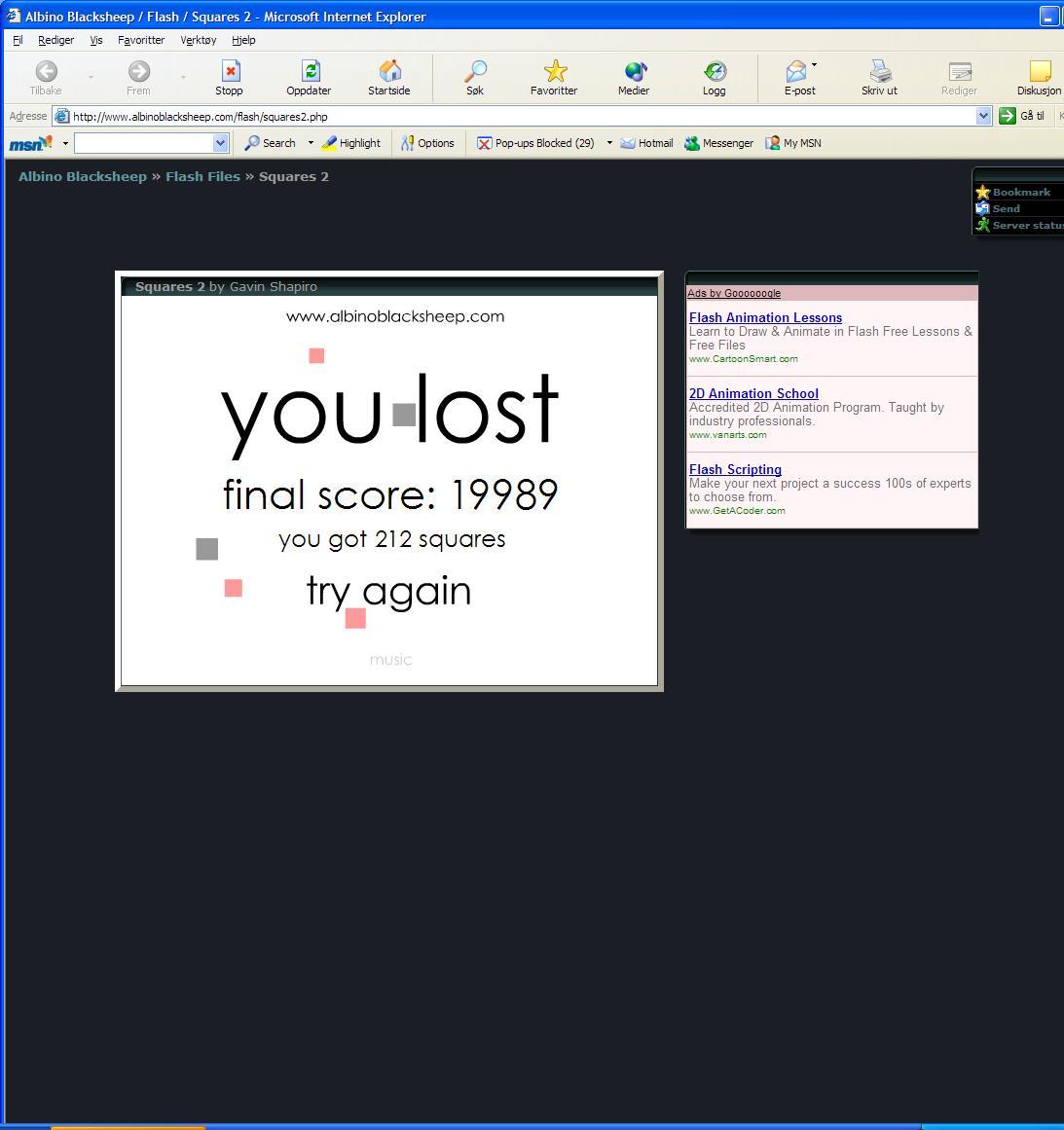1064x1130 pixels.
Task: Expand the E-post dropdown arrow
Action: click(815, 65)
